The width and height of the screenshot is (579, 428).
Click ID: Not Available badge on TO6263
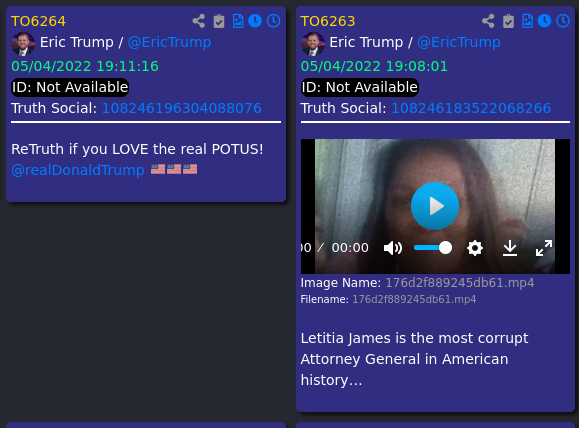coord(360,88)
